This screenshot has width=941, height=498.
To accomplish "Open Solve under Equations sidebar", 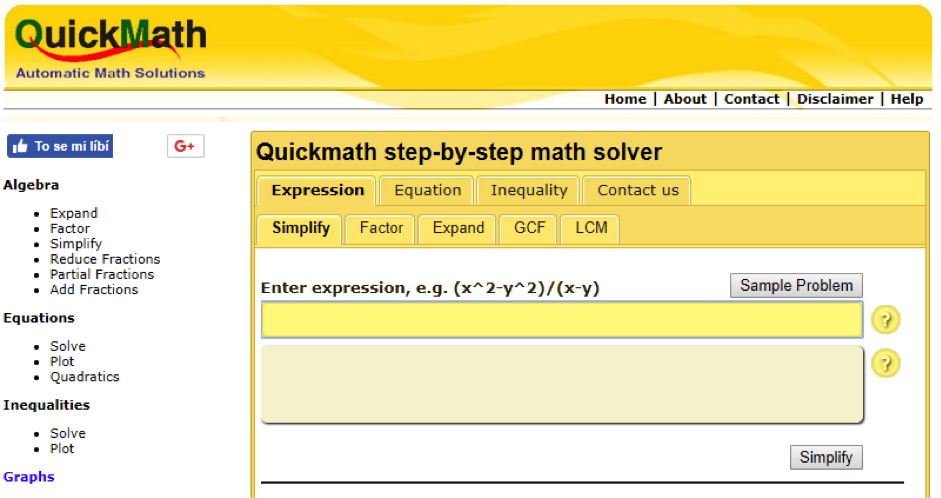I will tap(68, 346).
